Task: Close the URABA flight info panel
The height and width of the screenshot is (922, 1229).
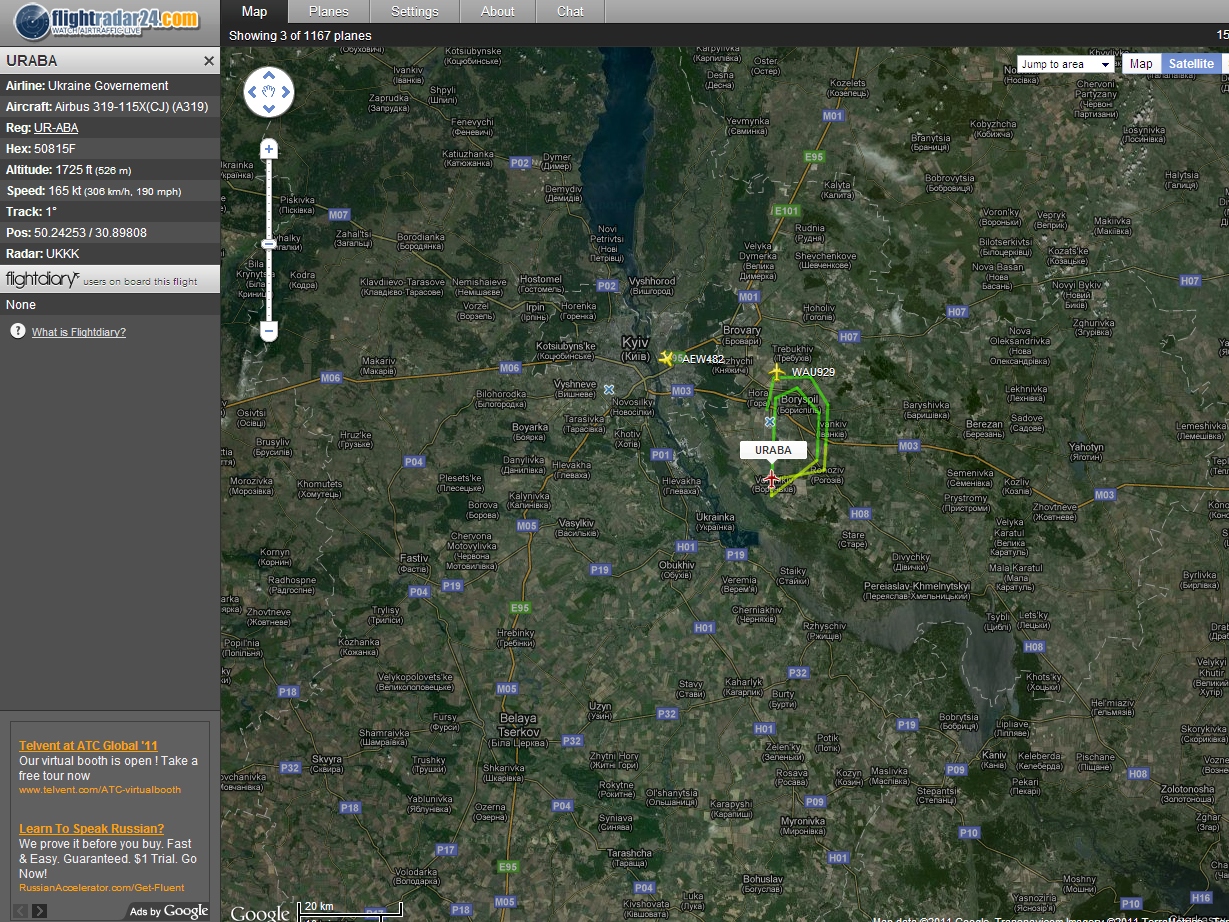Action: 209,61
